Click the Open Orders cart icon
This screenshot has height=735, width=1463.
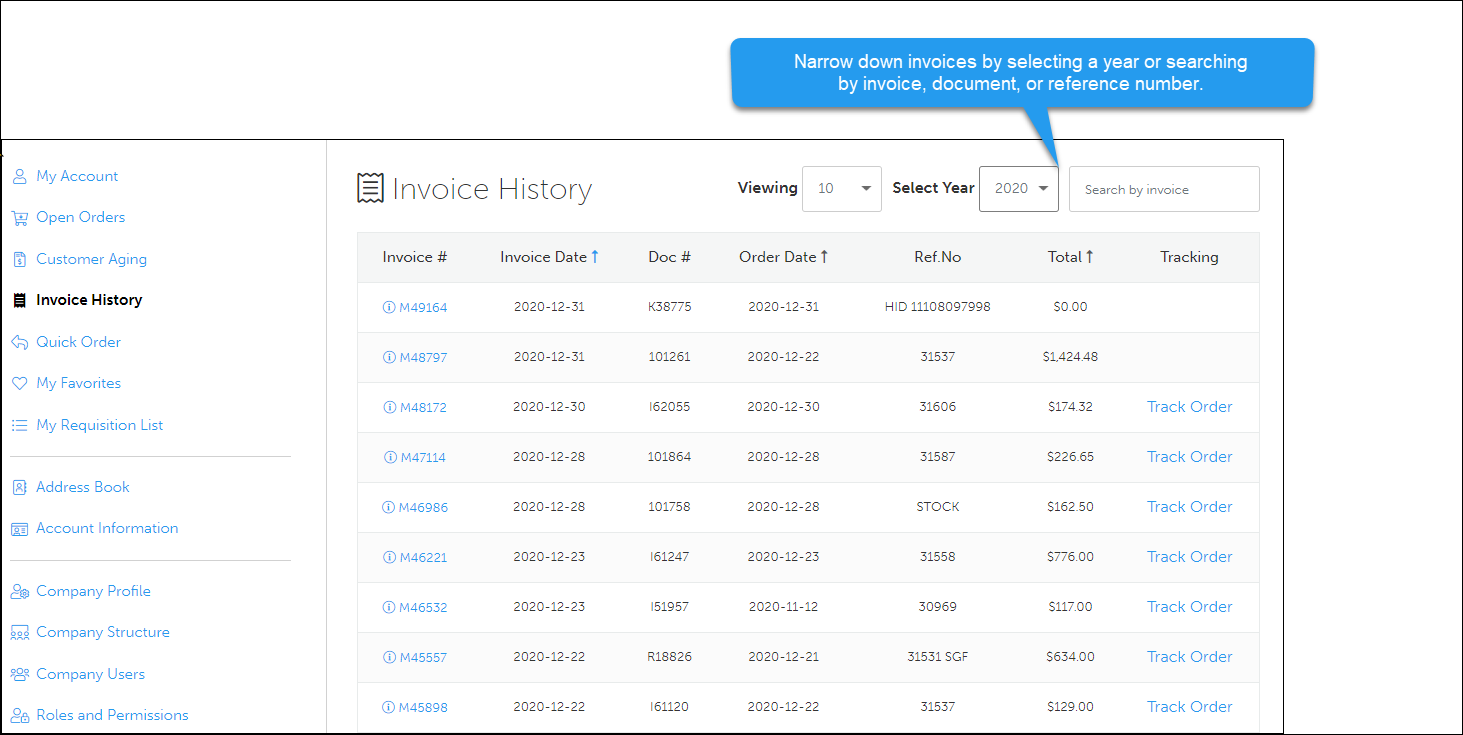pos(19,218)
